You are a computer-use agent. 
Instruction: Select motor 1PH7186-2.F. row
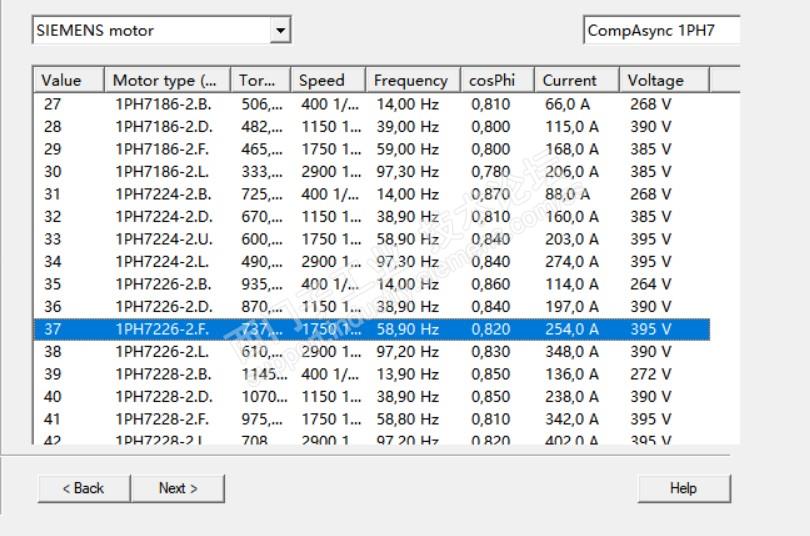pos(372,149)
